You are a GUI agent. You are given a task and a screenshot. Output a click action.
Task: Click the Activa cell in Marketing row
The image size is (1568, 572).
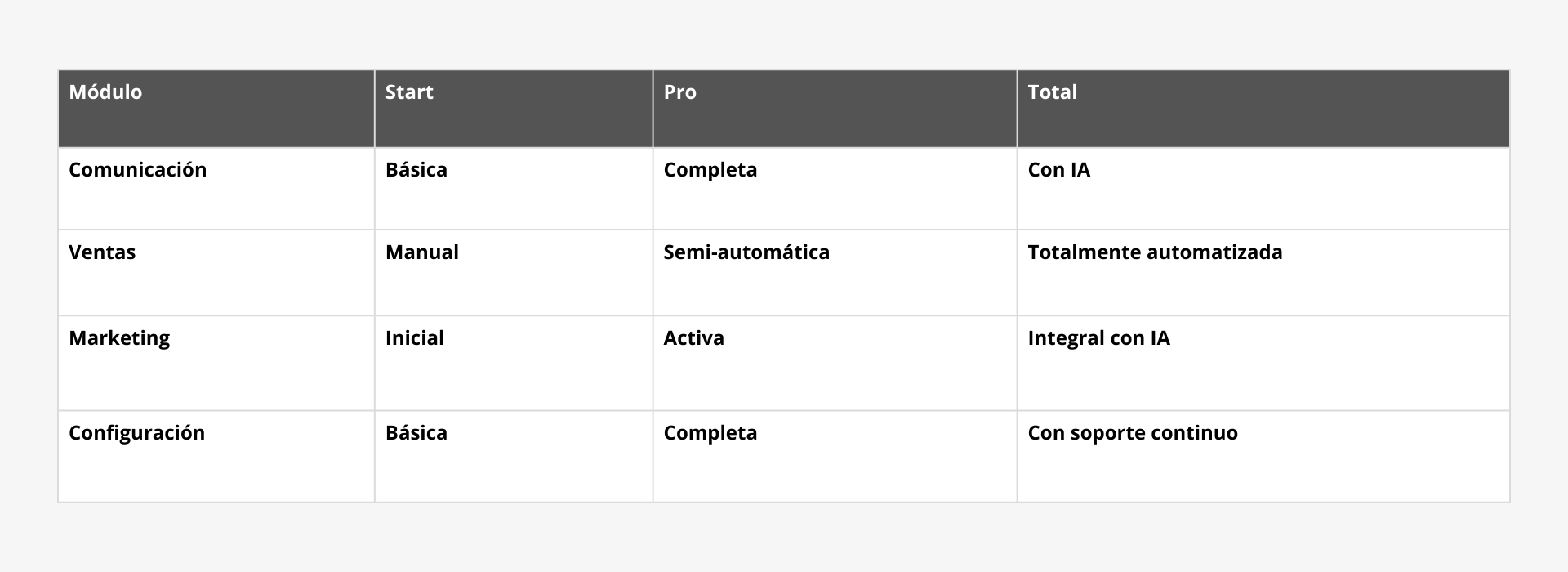pyautogui.click(x=693, y=338)
